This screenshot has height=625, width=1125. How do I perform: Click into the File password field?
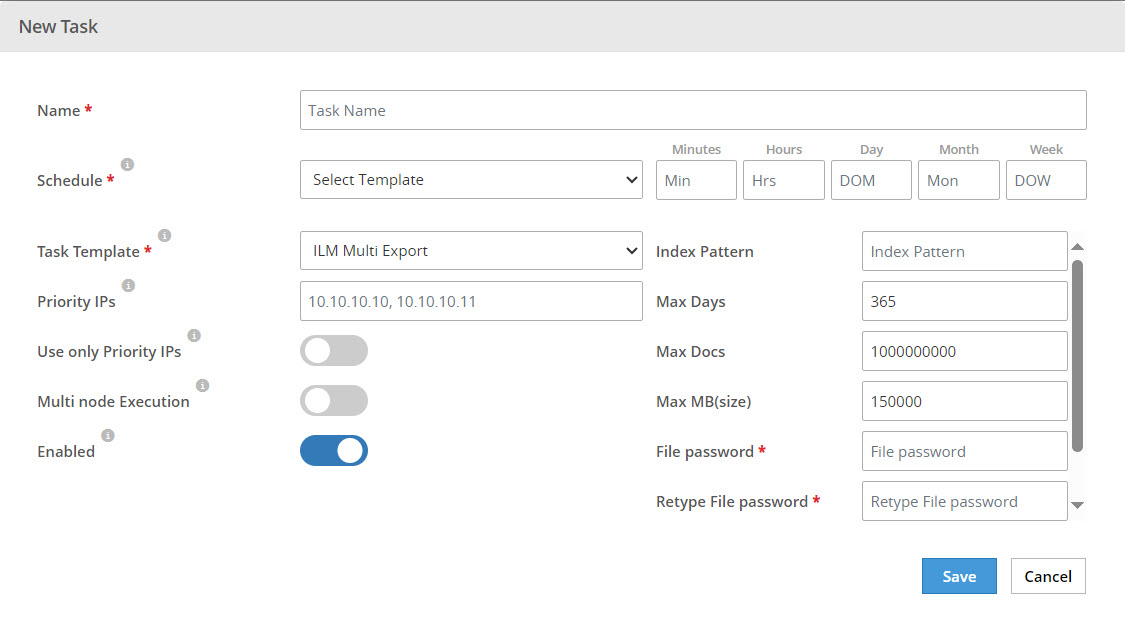point(964,451)
